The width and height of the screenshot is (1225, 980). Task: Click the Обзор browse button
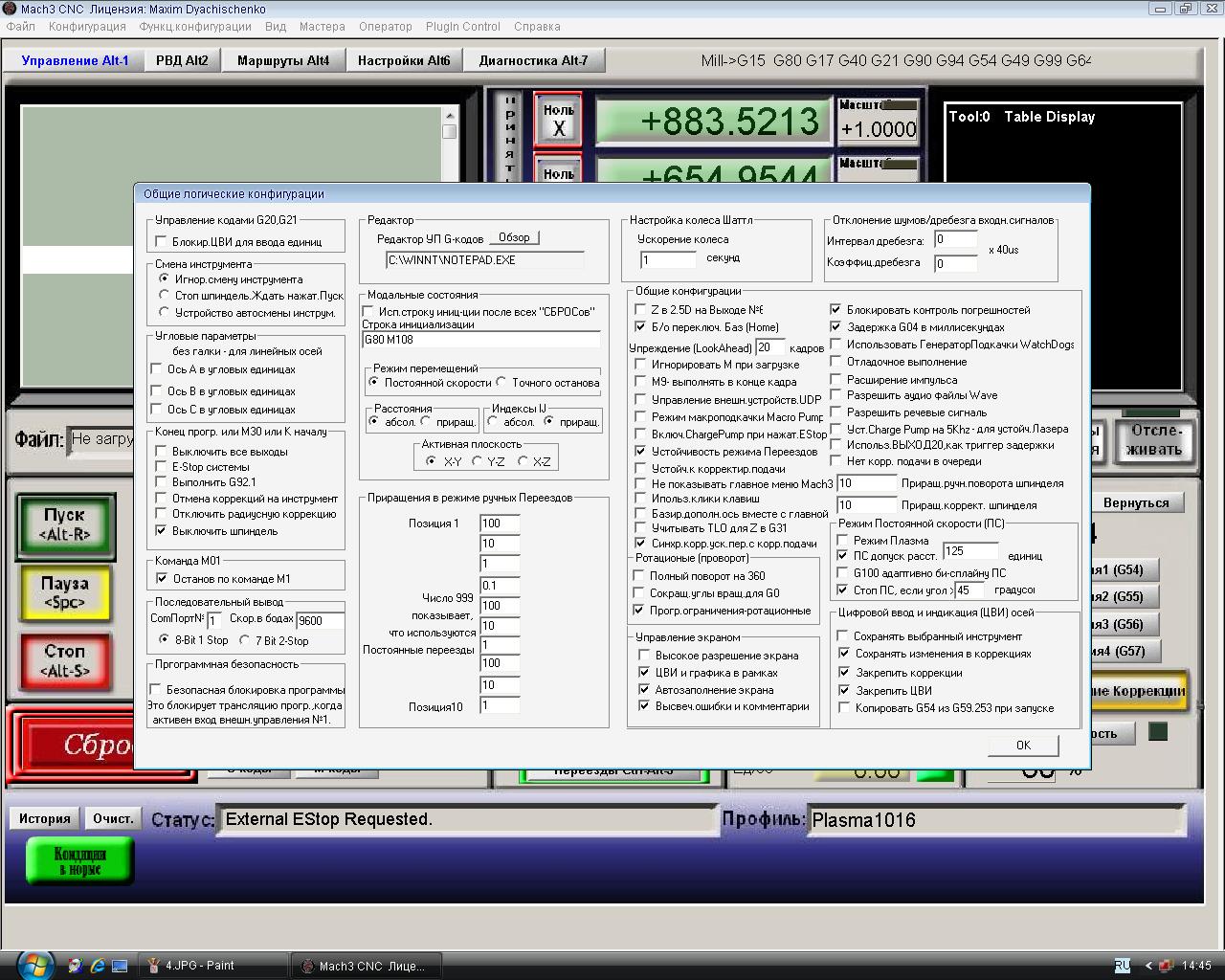point(514,237)
